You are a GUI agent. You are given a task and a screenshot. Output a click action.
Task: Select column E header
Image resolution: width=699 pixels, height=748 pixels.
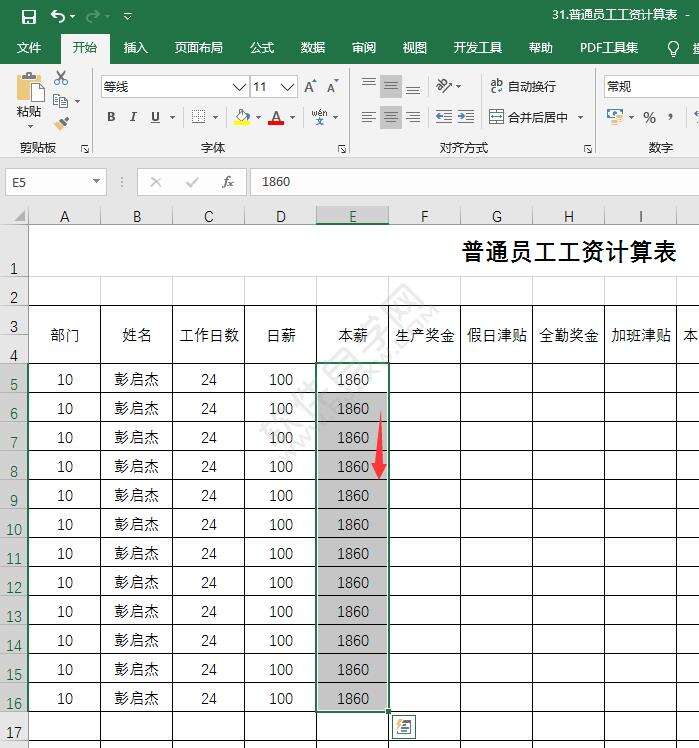[353, 216]
